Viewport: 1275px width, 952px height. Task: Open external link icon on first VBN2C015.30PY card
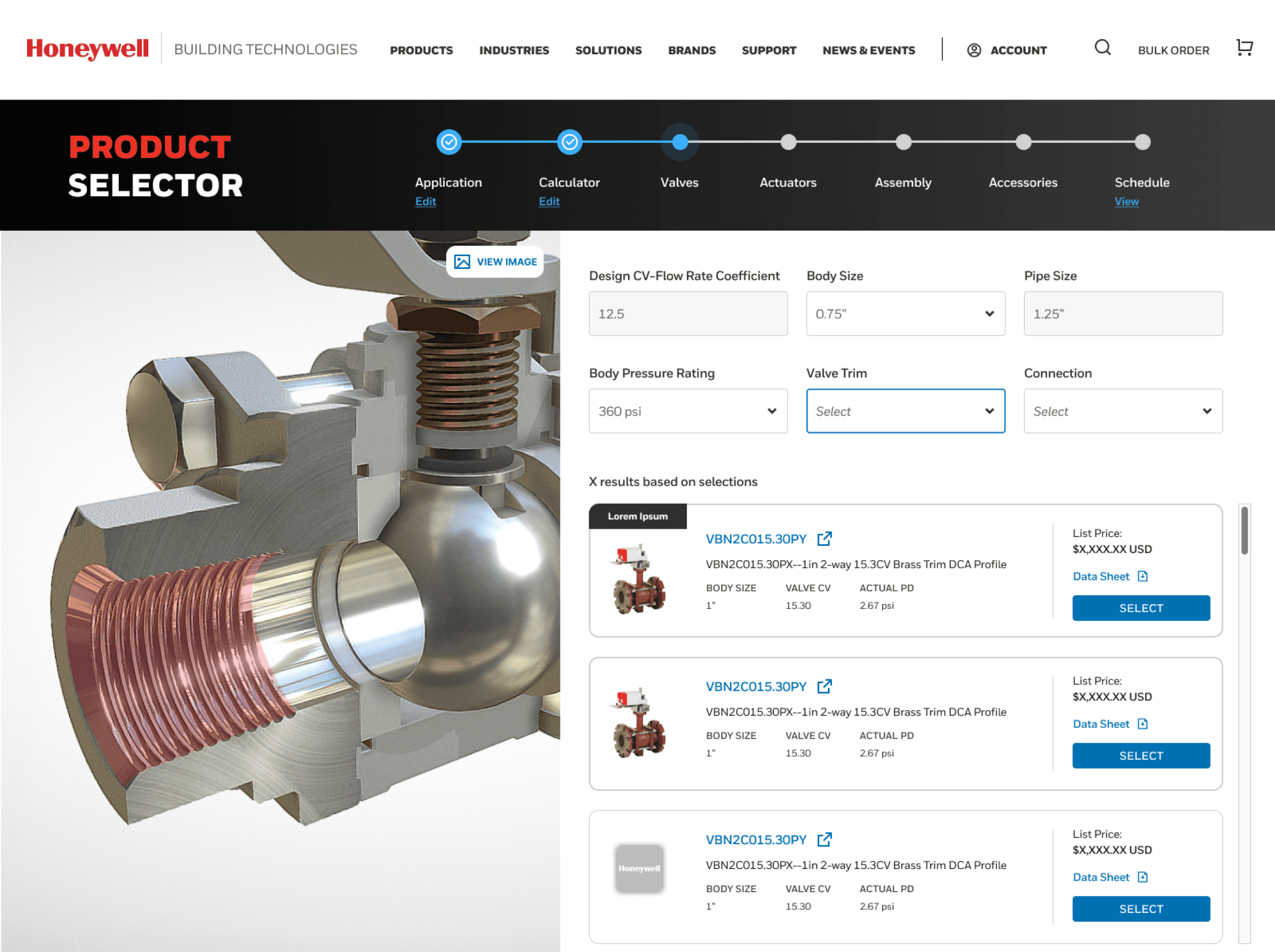click(824, 539)
